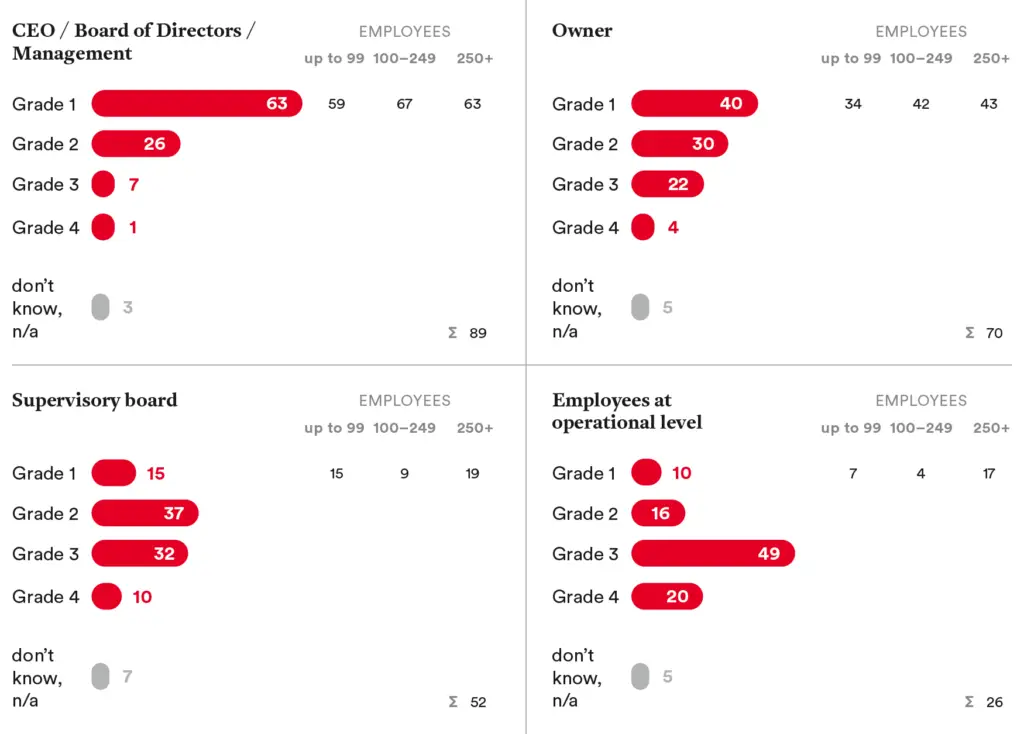This screenshot has width=1024, height=734.
Task: Click the sigma total 70 in Owner panel
Action: click(994, 333)
